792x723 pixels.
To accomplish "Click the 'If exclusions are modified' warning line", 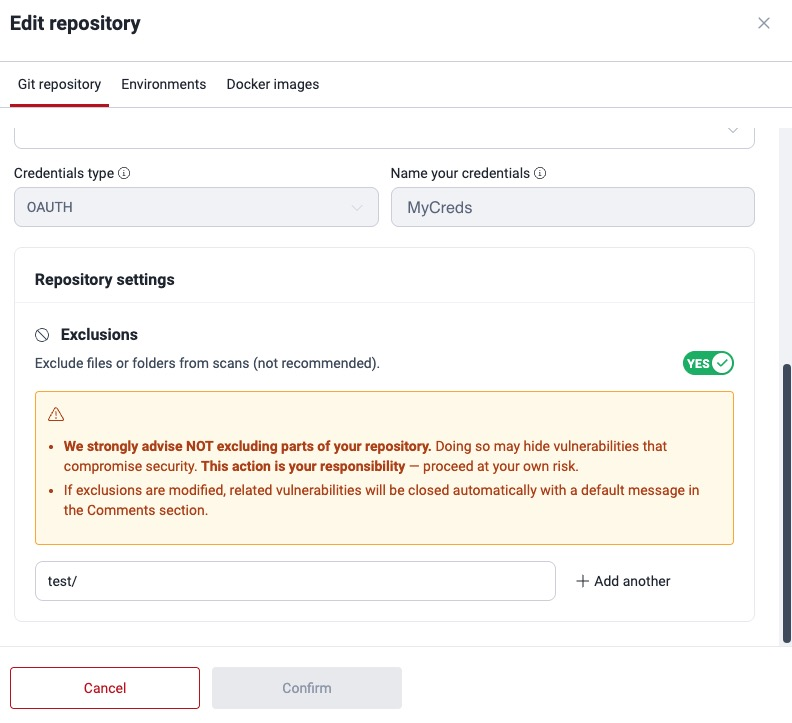I will click(x=381, y=500).
